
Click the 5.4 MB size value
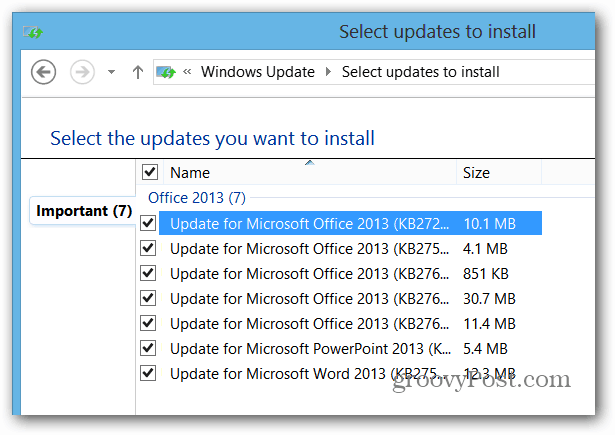485,349
